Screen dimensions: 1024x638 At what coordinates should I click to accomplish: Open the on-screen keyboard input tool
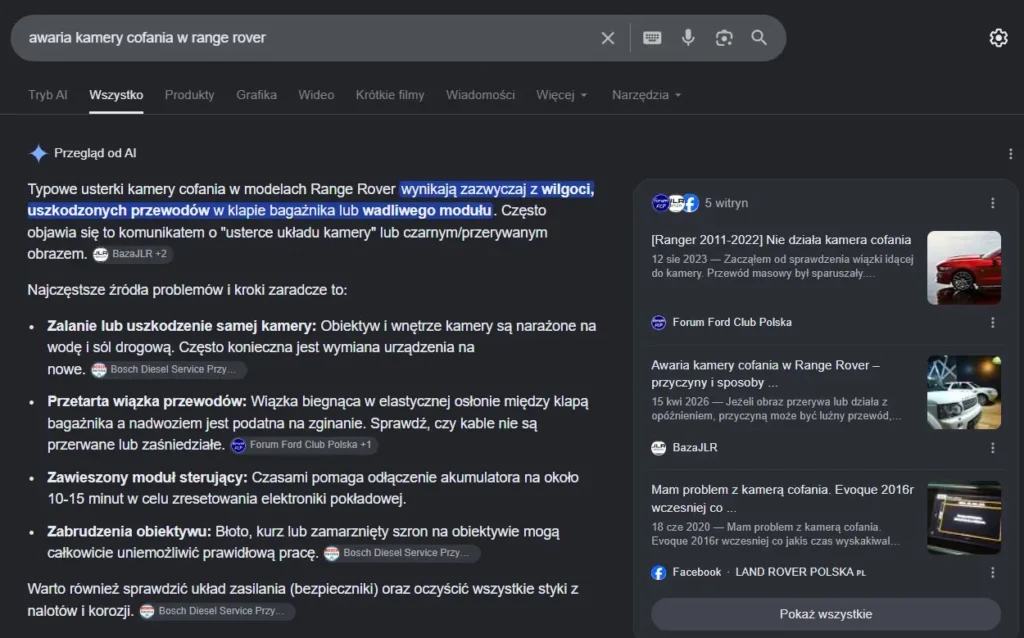[x=652, y=38]
